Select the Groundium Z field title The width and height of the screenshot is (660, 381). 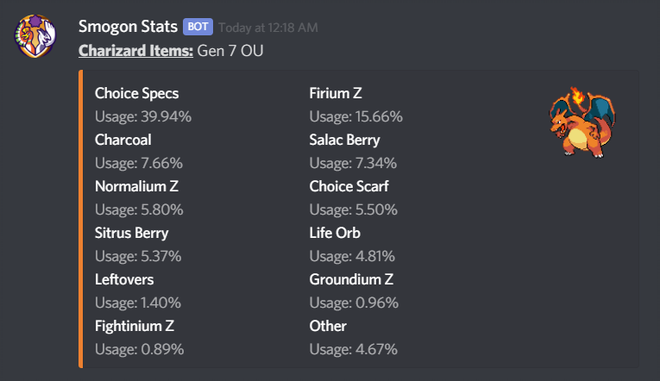351,280
